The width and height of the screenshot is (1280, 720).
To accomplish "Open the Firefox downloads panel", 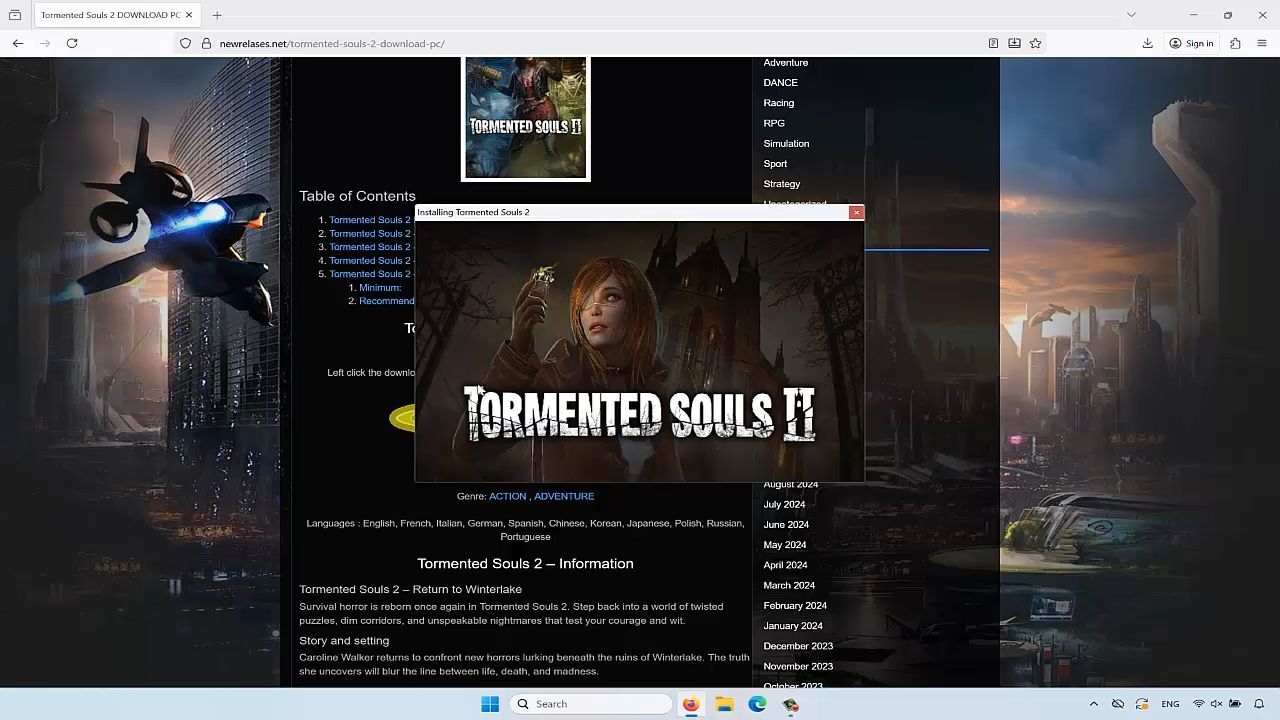I will pyautogui.click(x=1147, y=43).
